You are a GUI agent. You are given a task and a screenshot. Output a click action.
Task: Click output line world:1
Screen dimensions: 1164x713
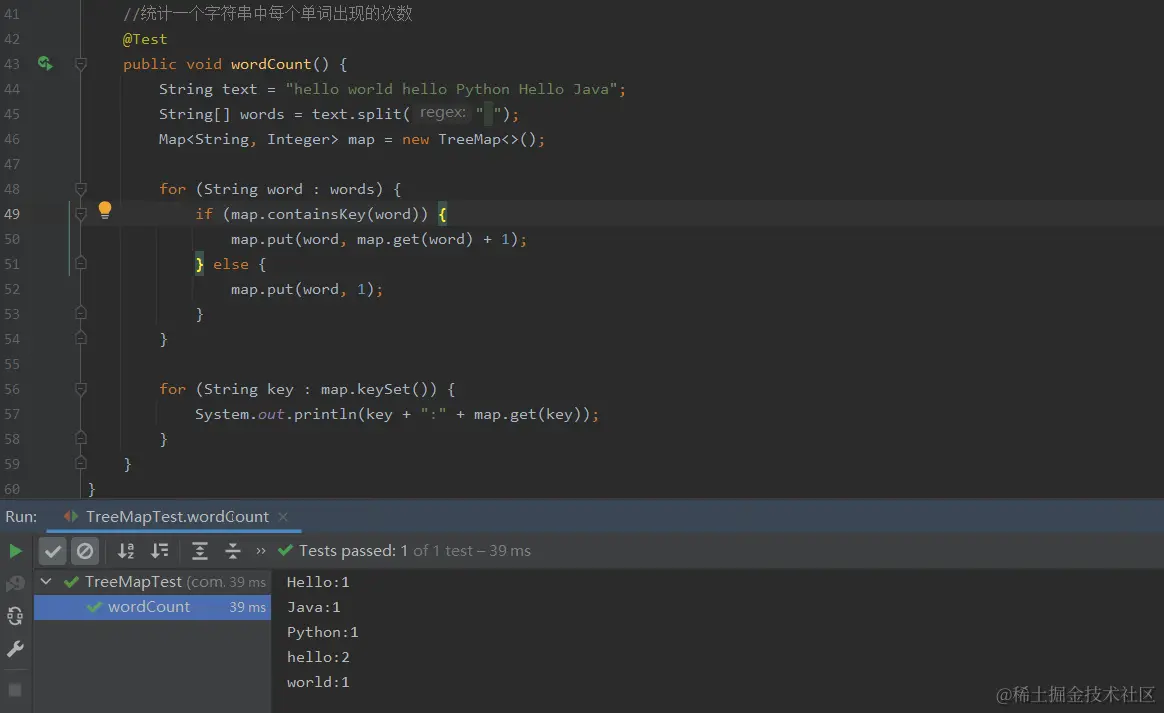318,682
